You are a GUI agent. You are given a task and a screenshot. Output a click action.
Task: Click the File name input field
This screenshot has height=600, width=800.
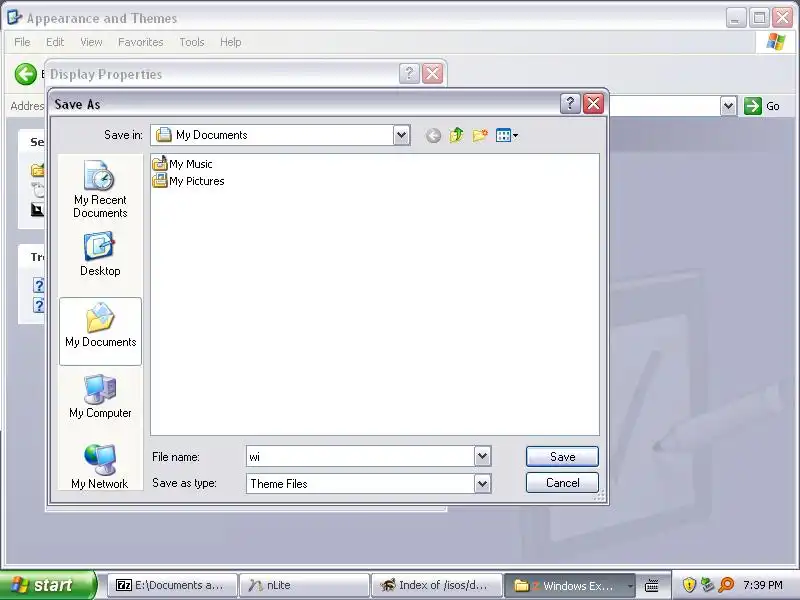point(360,457)
